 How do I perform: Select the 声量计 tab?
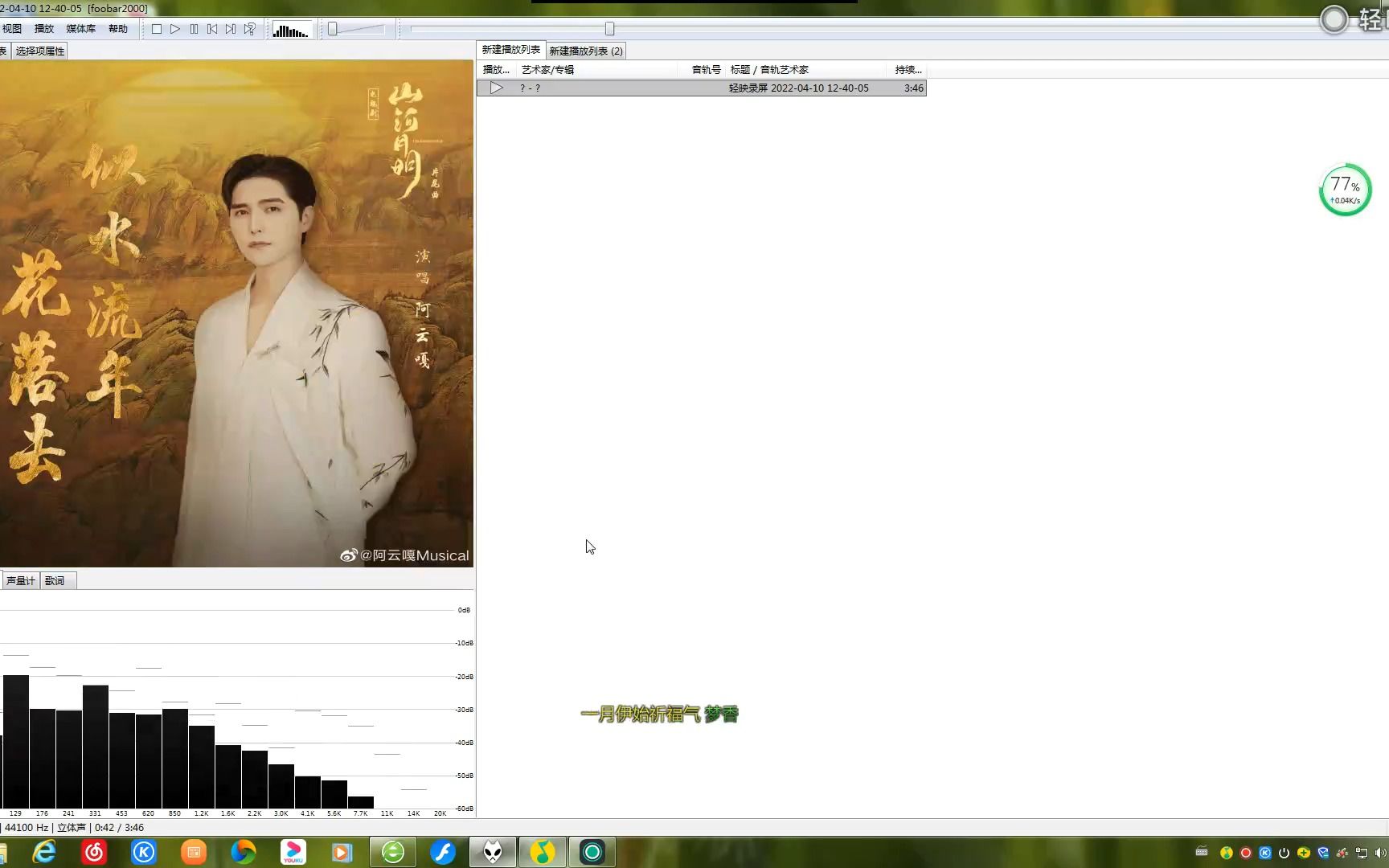(x=21, y=580)
